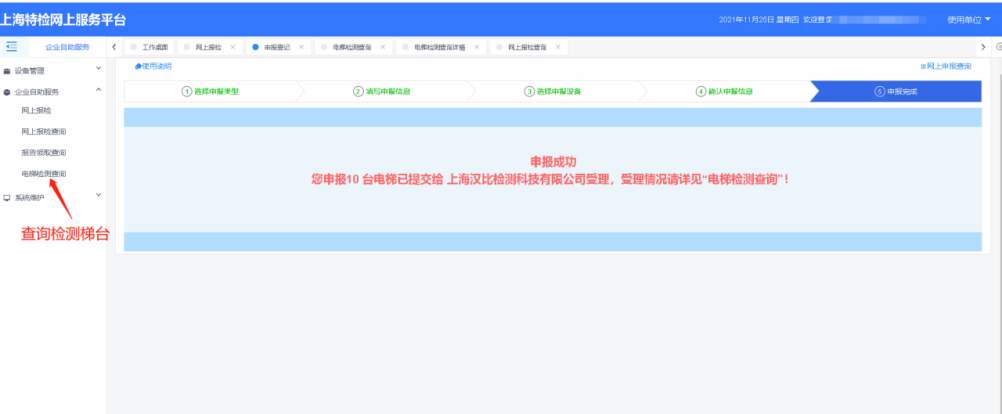Image resolution: width=1002 pixels, height=414 pixels.
Task: Close the 网上报检 tab
Action: [x=233, y=47]
